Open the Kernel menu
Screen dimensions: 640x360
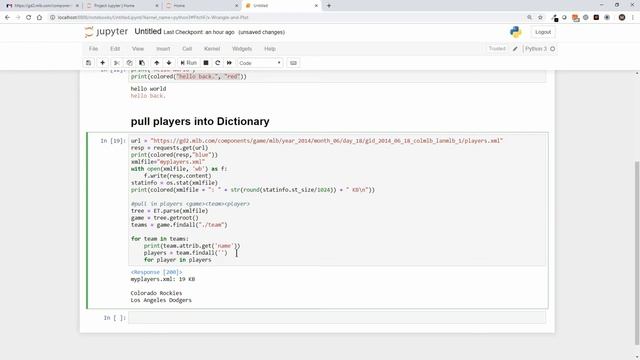point(212,49)
